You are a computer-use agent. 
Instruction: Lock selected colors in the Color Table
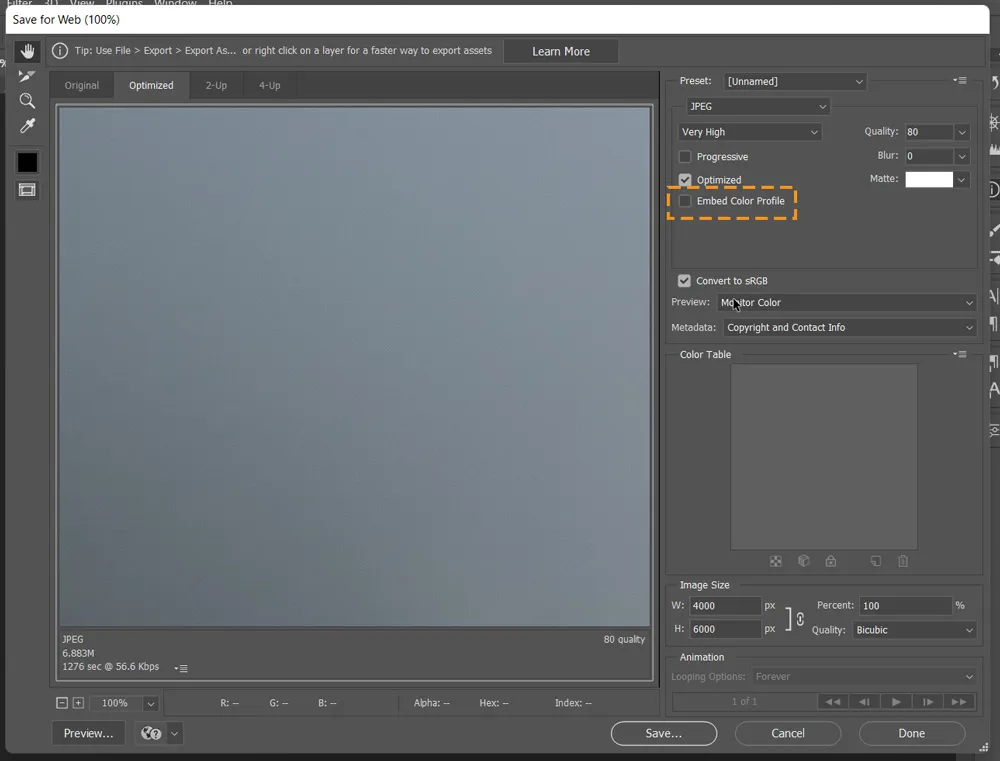pyautogui.click(x=830, y=561)
